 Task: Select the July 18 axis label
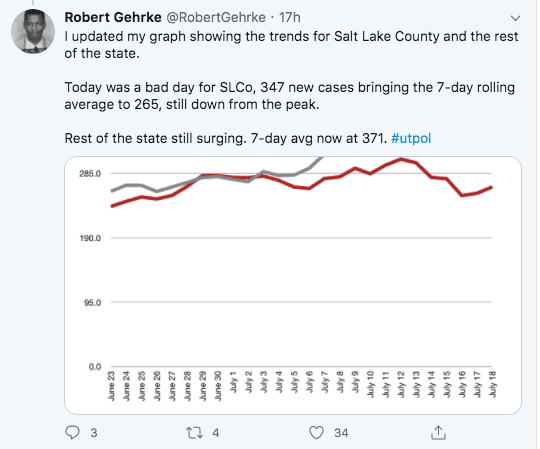493,384
